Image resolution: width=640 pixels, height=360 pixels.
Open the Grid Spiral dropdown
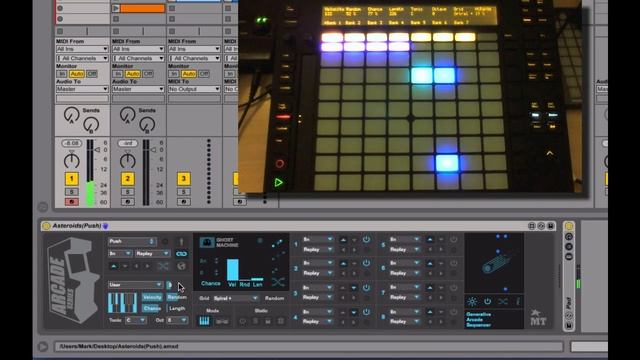[x=236, y=298]
